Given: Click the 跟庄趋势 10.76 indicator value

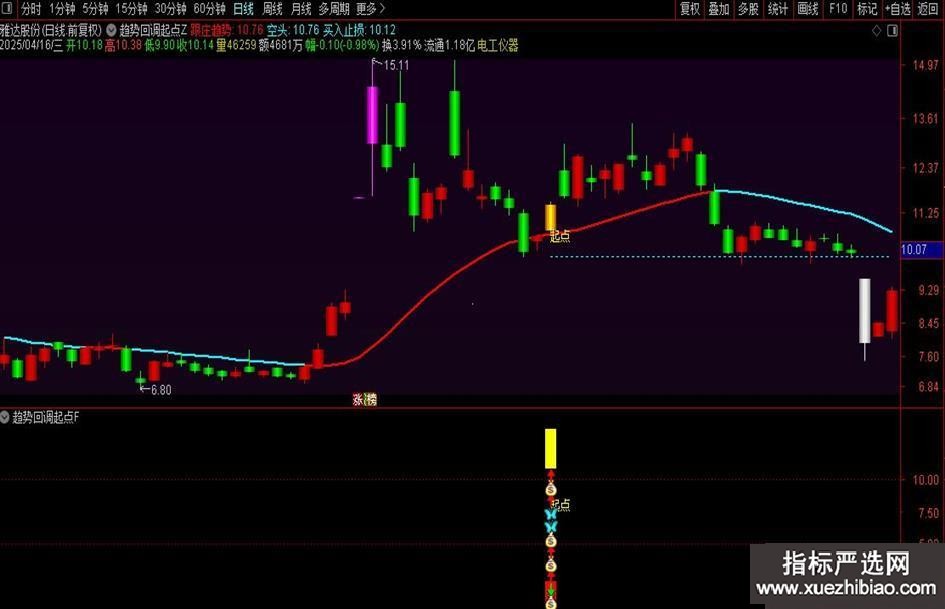Looking at the screenshot, I should click(227, 30).
